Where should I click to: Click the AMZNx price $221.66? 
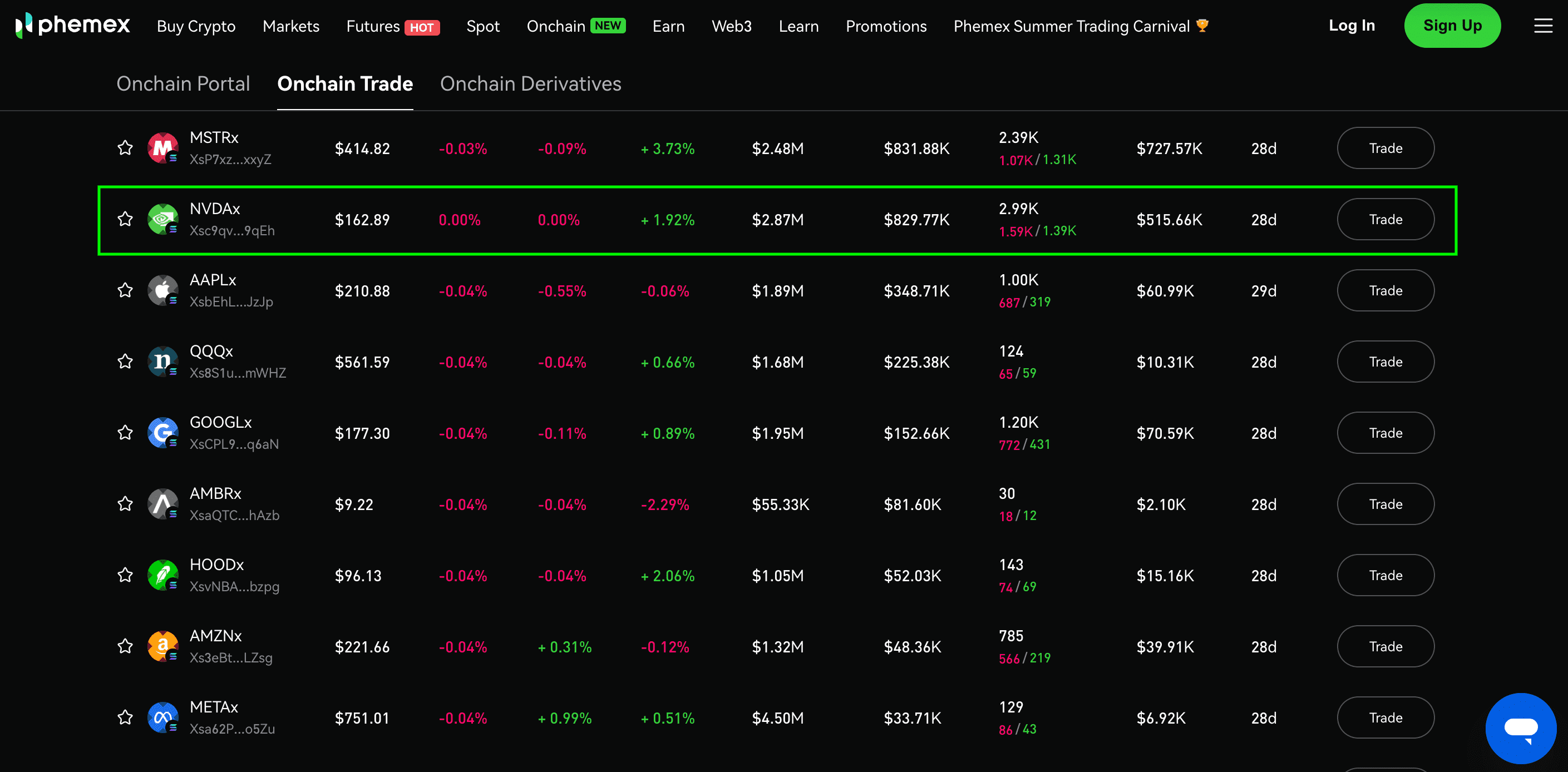362,647
